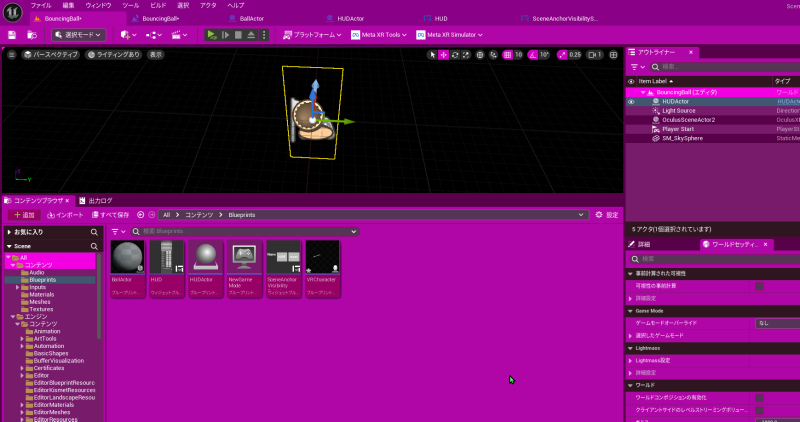Enable 可視性の事前計算 checkbox
800x422 pixels.
click(759, 286)
